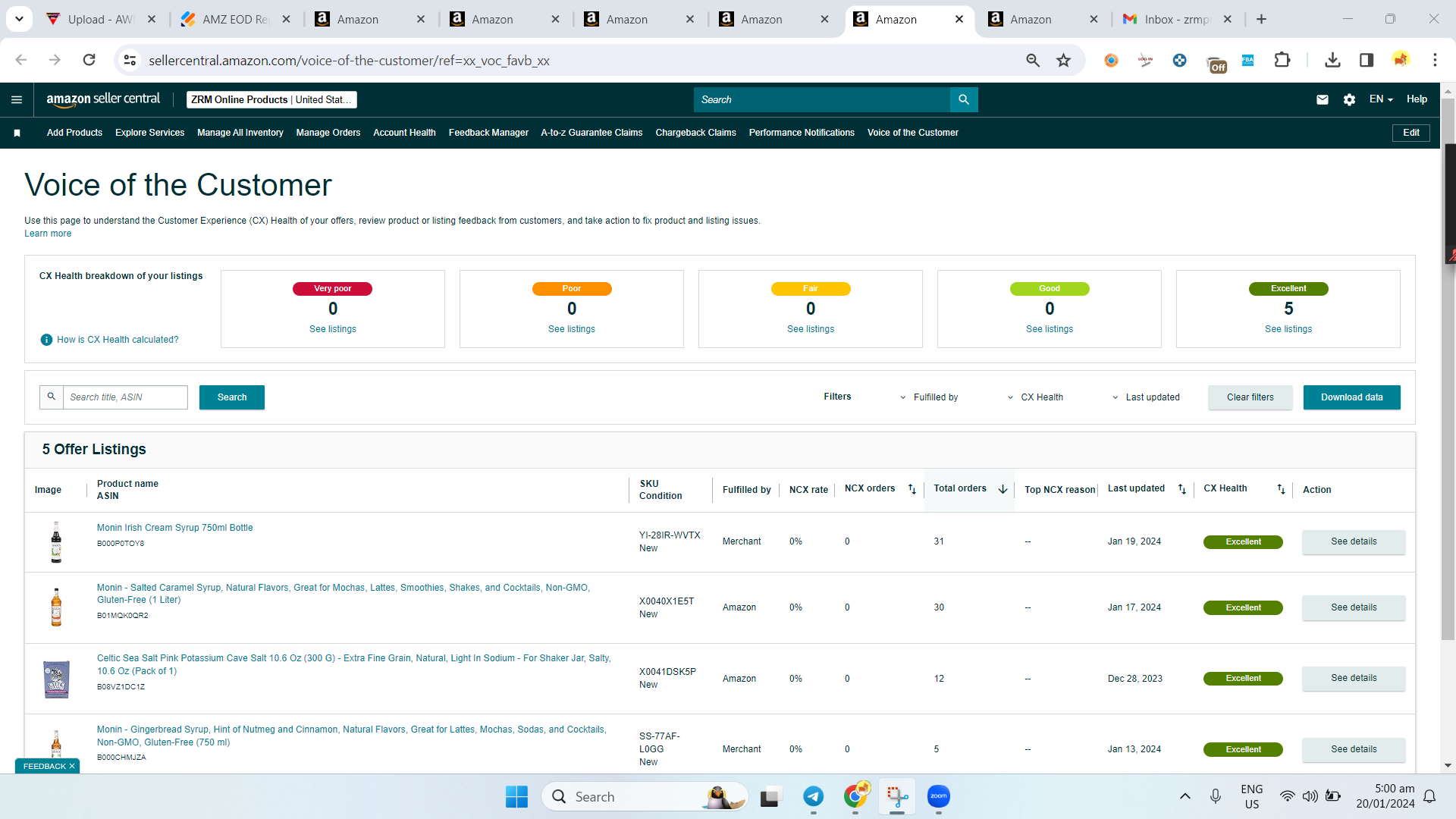Sort by NCX orders arrows icon
1456x819 pixels.
coord(912,489)
